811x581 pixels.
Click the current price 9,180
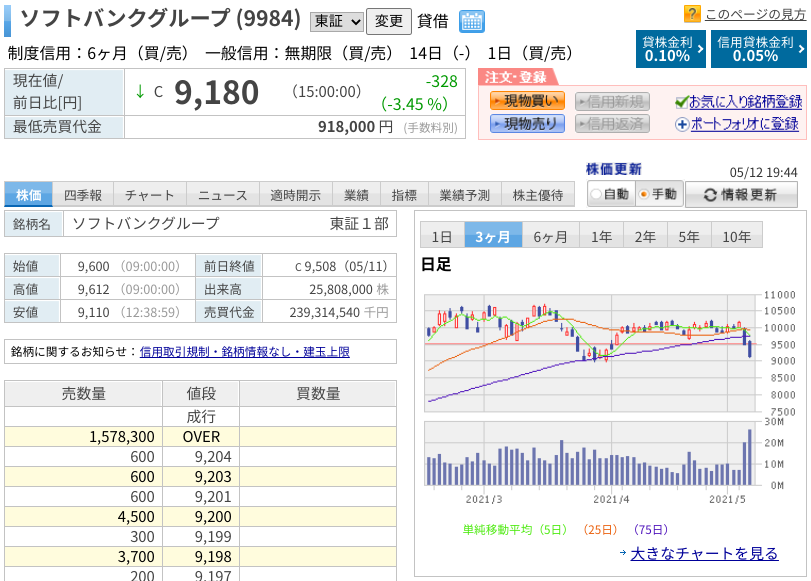point(216,93)
